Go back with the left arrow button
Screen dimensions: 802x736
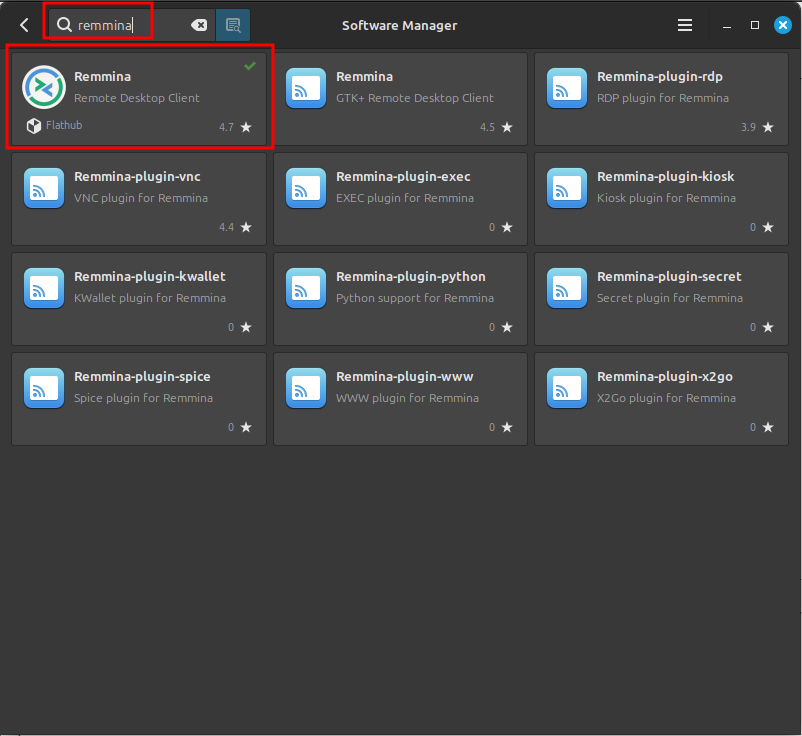24,25
